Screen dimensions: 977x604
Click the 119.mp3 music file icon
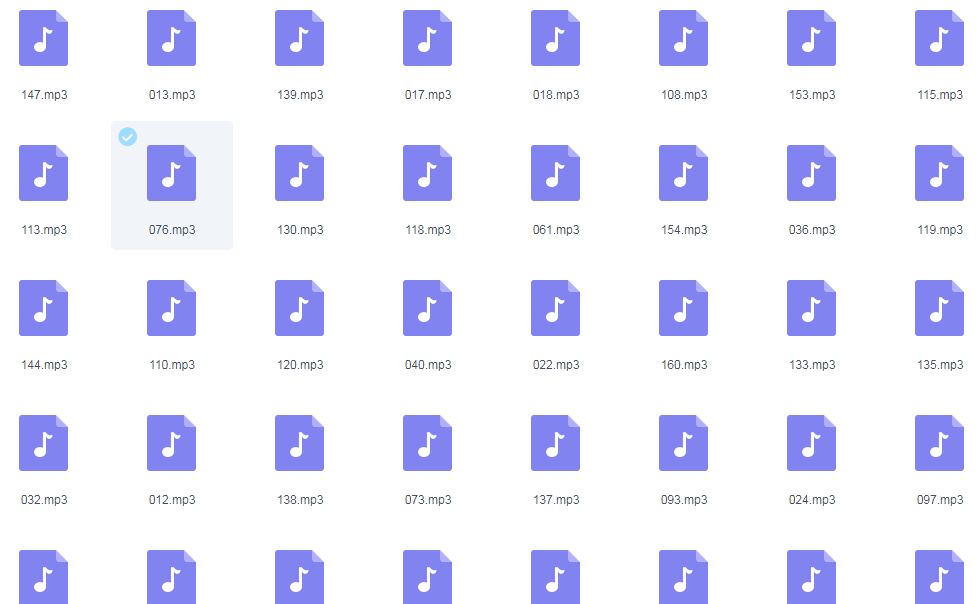[x=940, y=173]
